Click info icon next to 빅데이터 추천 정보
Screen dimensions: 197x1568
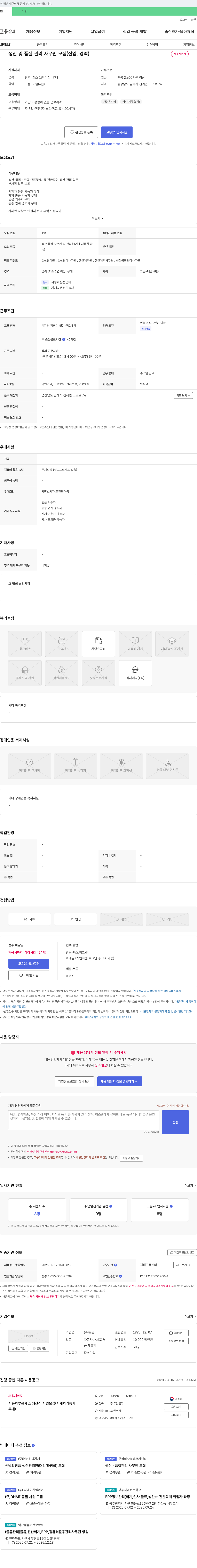33,1445
